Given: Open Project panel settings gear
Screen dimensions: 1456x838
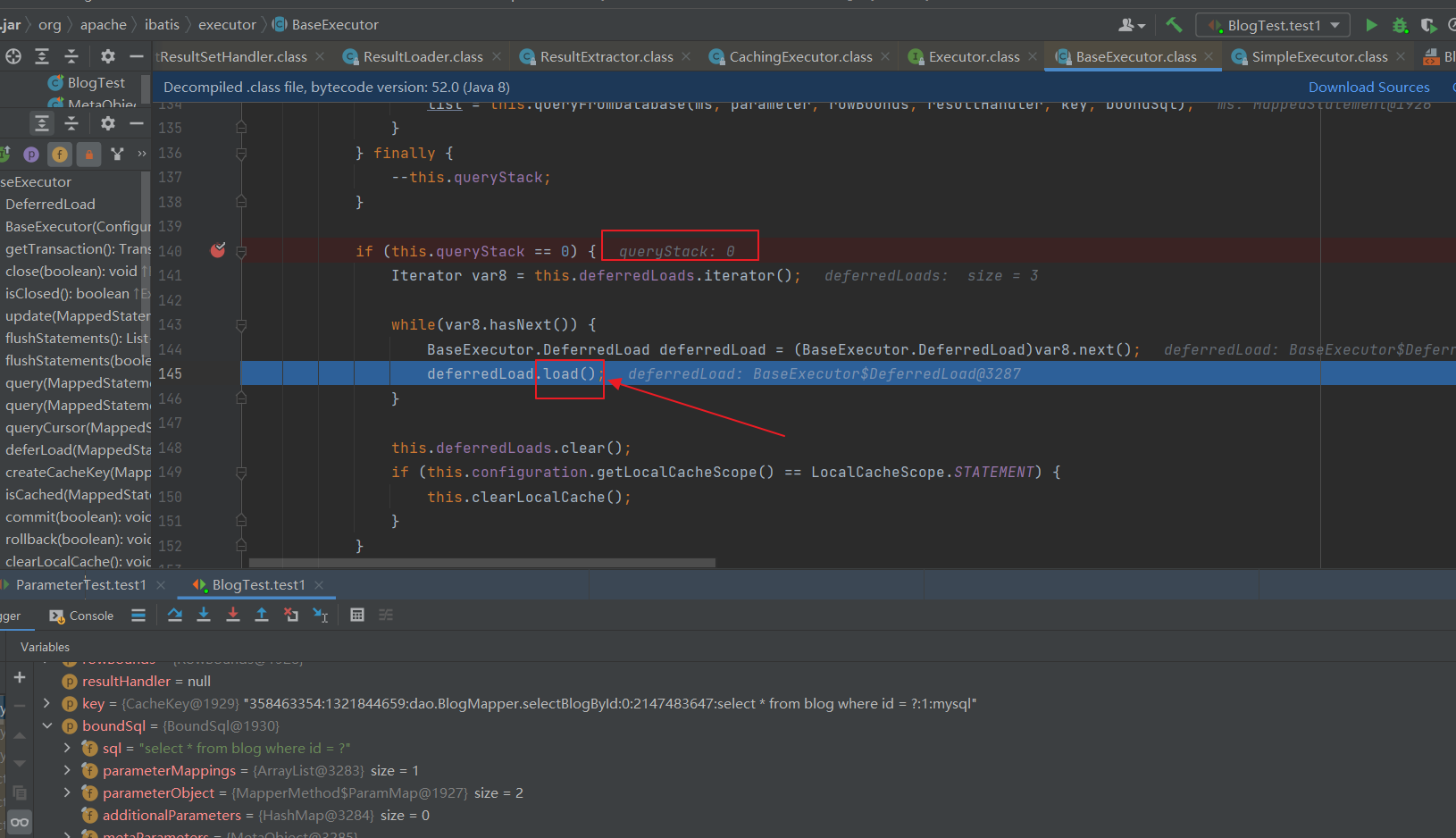Looking at the screenshot, I should pyautogui.click(x=108, y=56).
